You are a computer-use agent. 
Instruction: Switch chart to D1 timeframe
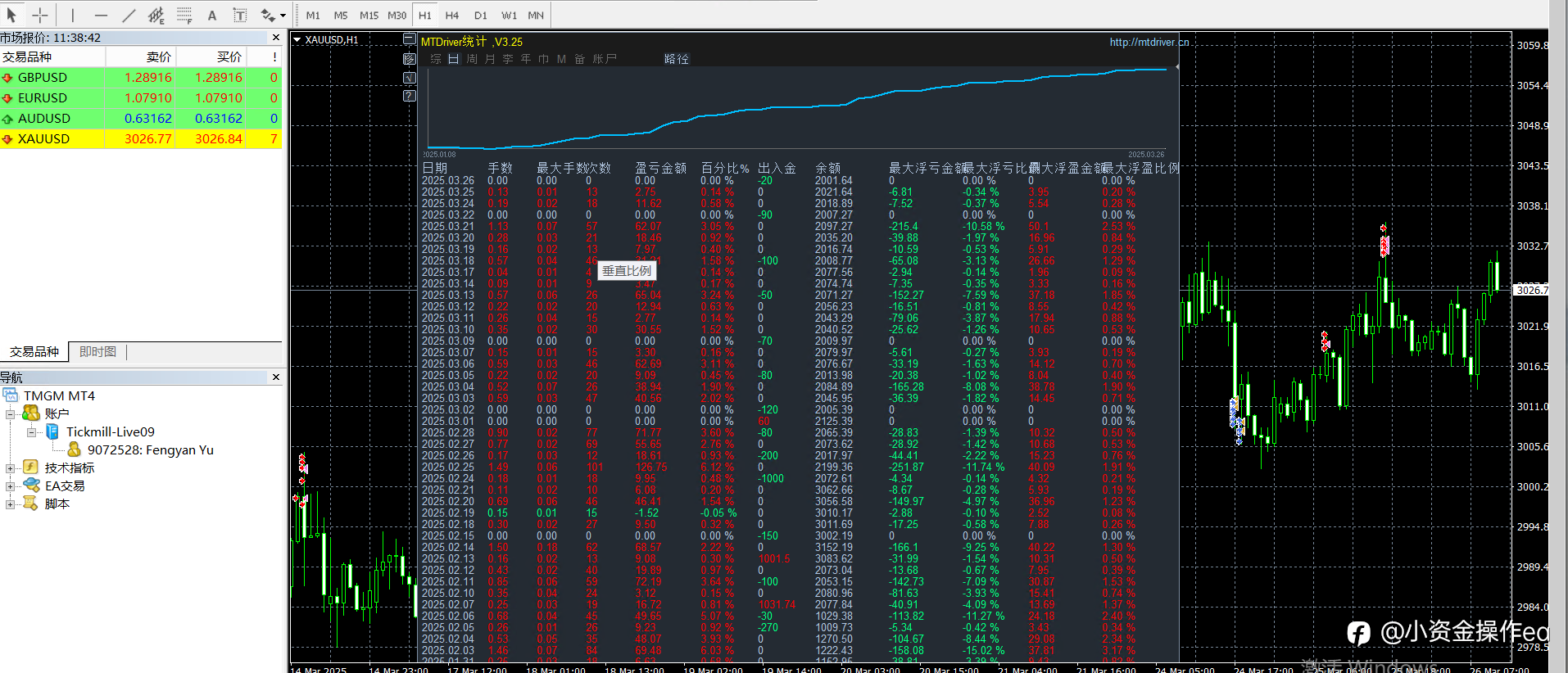tap(481, 15)
